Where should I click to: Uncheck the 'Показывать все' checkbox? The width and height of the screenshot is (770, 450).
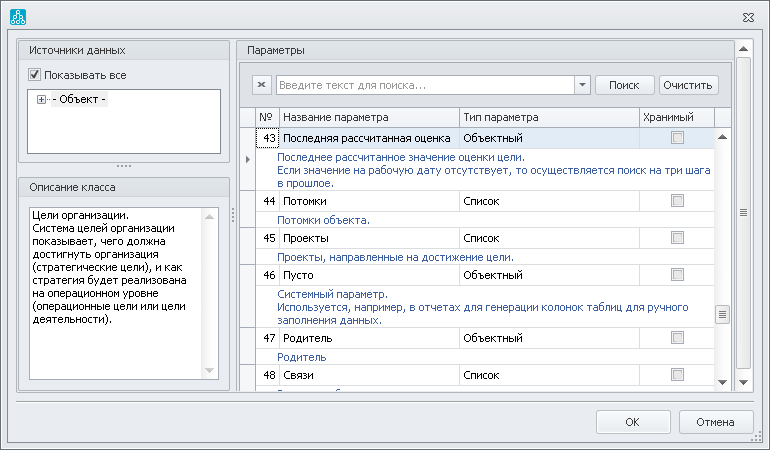point(35,74)
